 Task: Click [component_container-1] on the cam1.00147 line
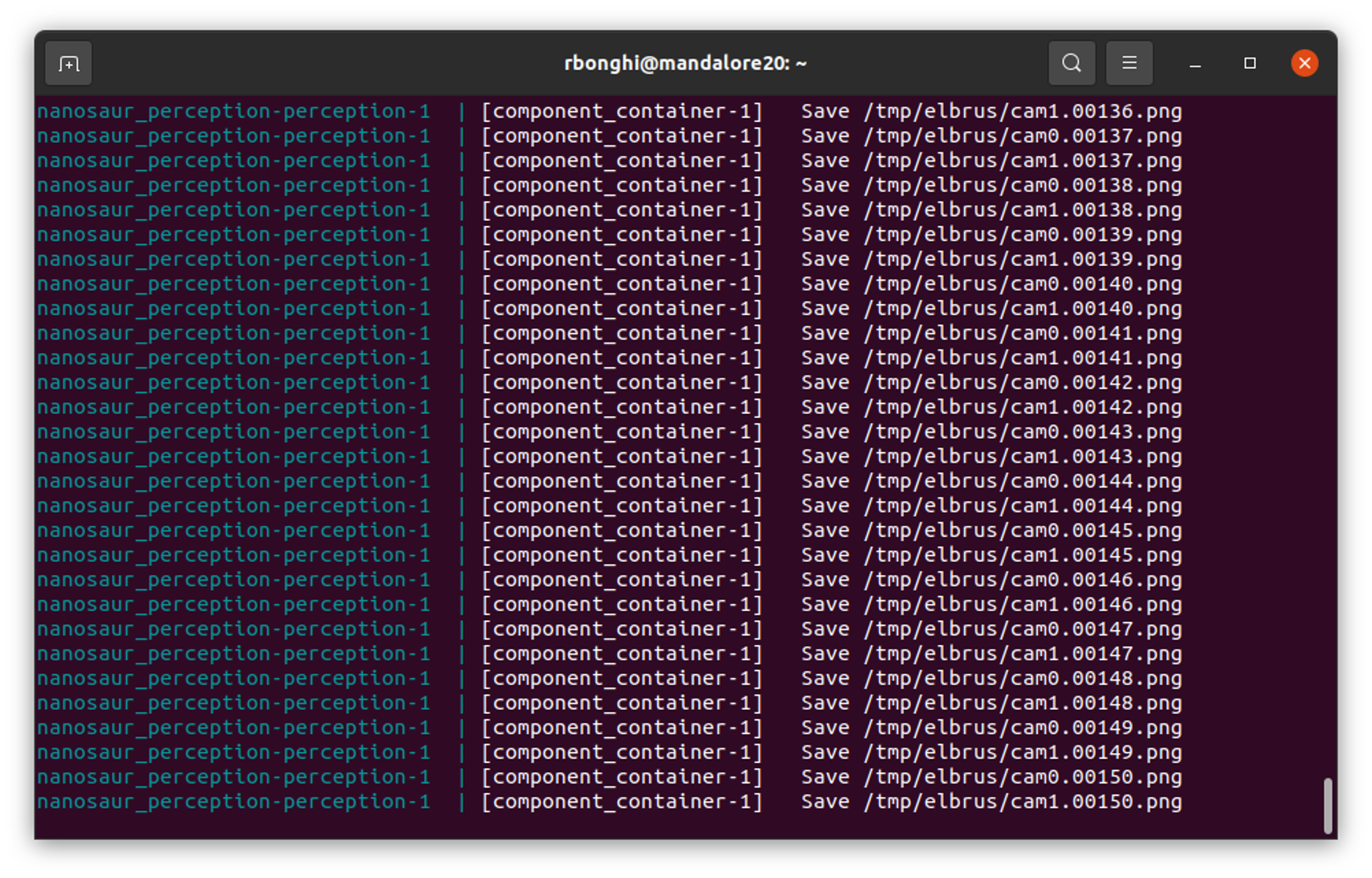tap(622, 654)
